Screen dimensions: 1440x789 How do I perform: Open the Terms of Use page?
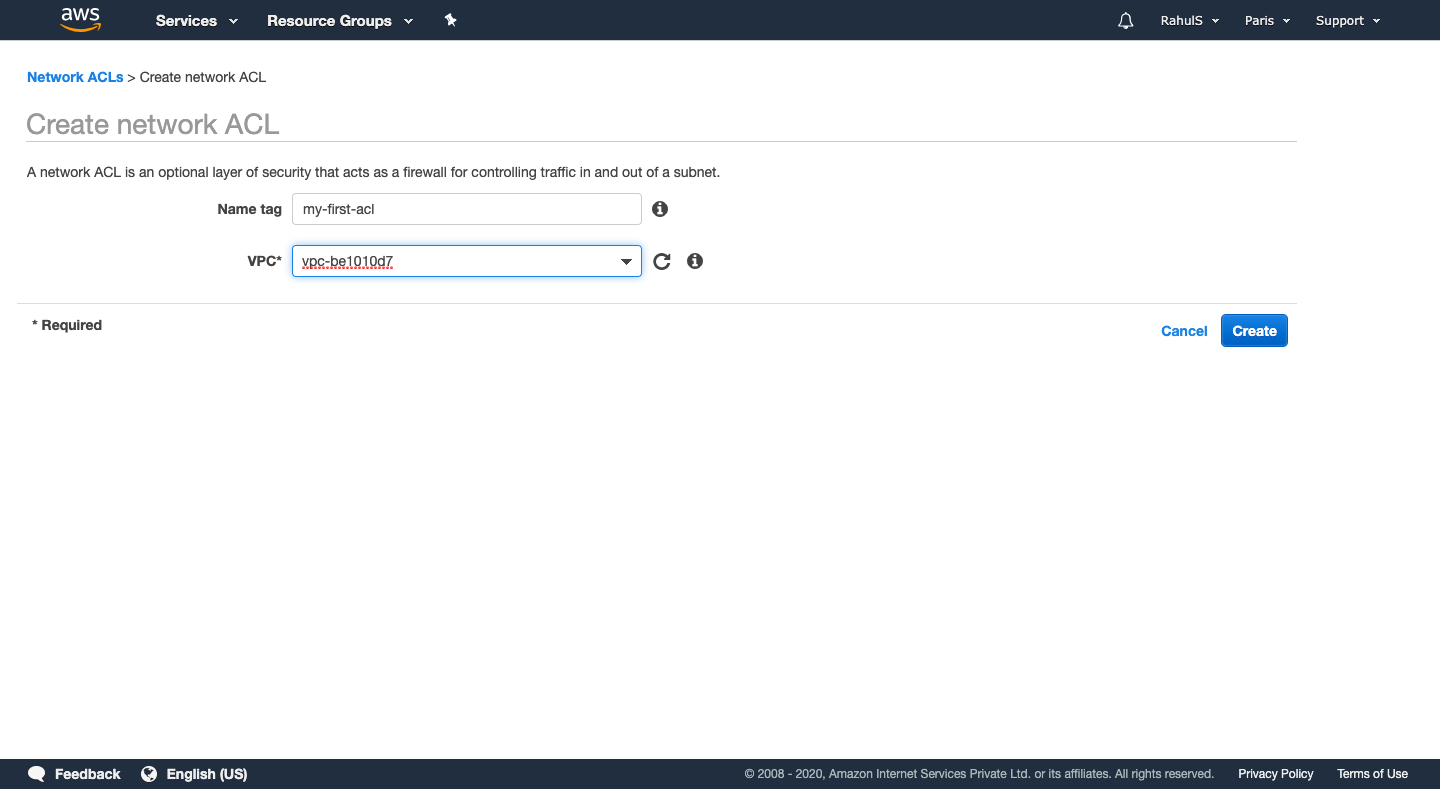(1372, 773)
